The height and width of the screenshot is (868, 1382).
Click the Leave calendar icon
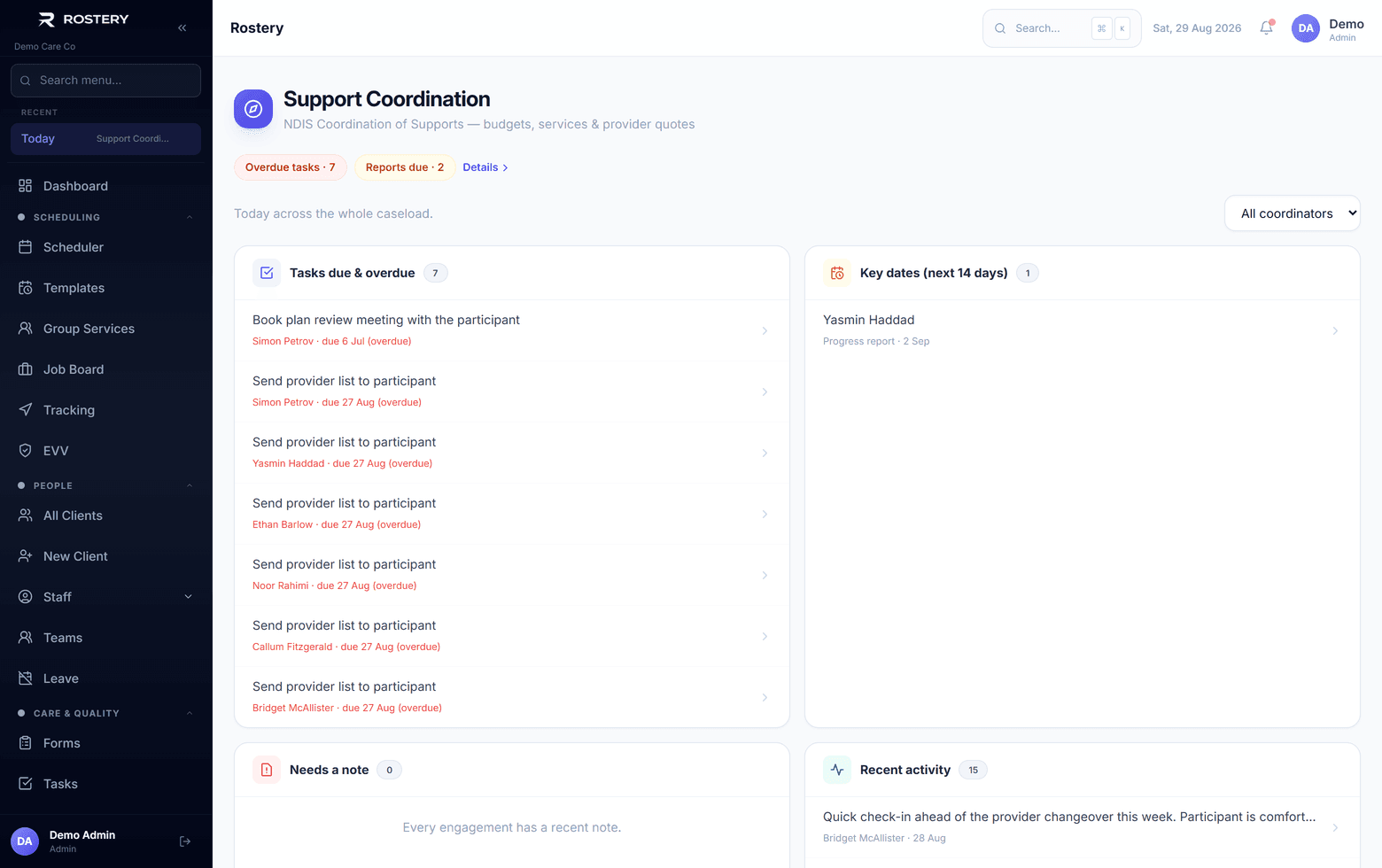[26, 678]
